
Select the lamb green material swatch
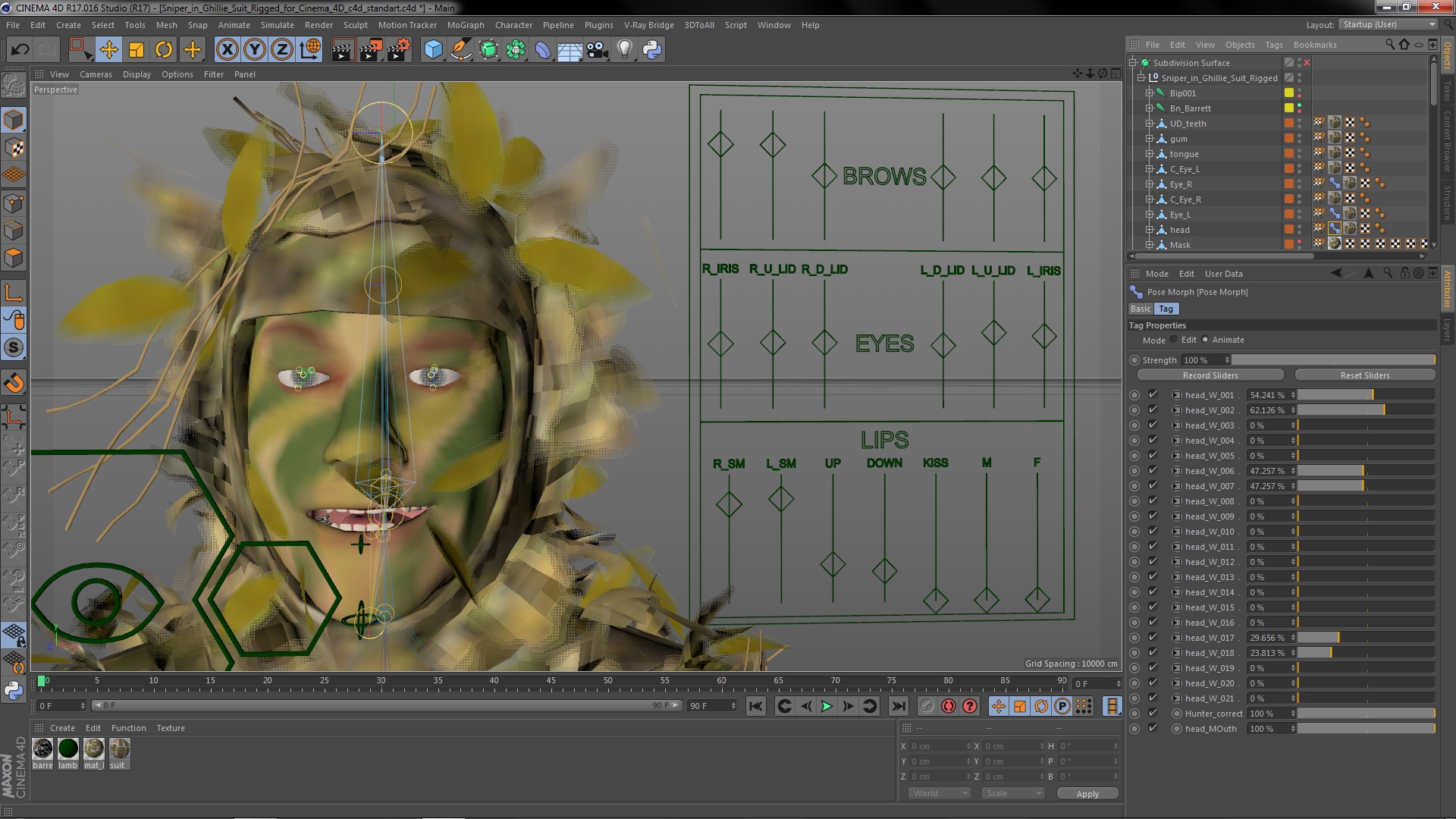pyautogui.click(x=68, y=749)
